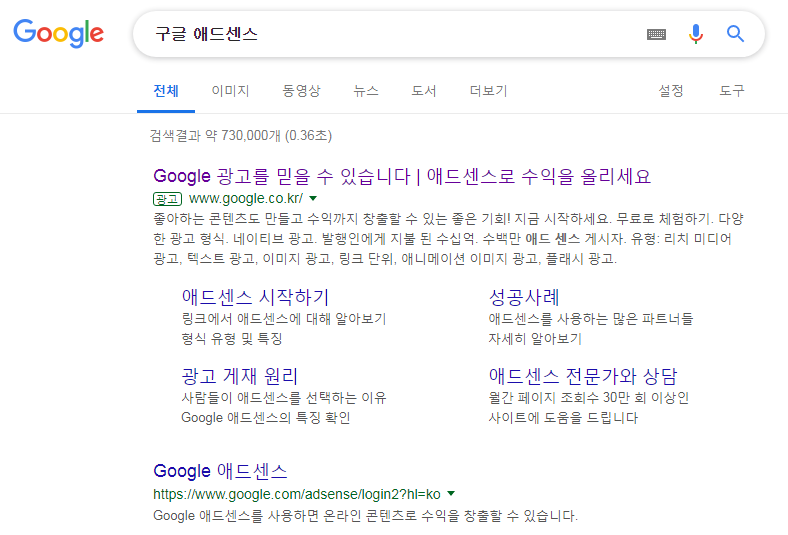The image size is (788, 535).
Task: Click text 자세히 알아보기
Action: click(x=535, y=339)
